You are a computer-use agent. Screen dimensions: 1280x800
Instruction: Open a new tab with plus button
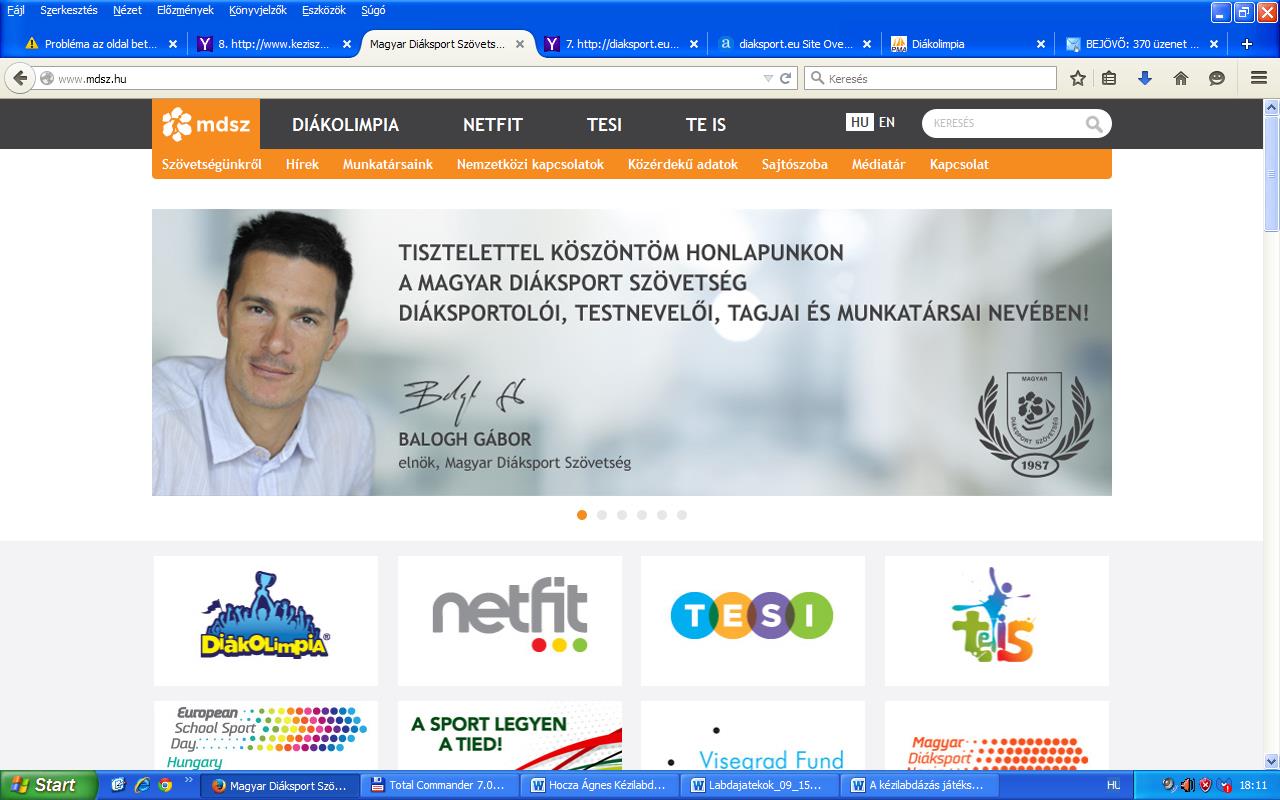click(1247, 44)
